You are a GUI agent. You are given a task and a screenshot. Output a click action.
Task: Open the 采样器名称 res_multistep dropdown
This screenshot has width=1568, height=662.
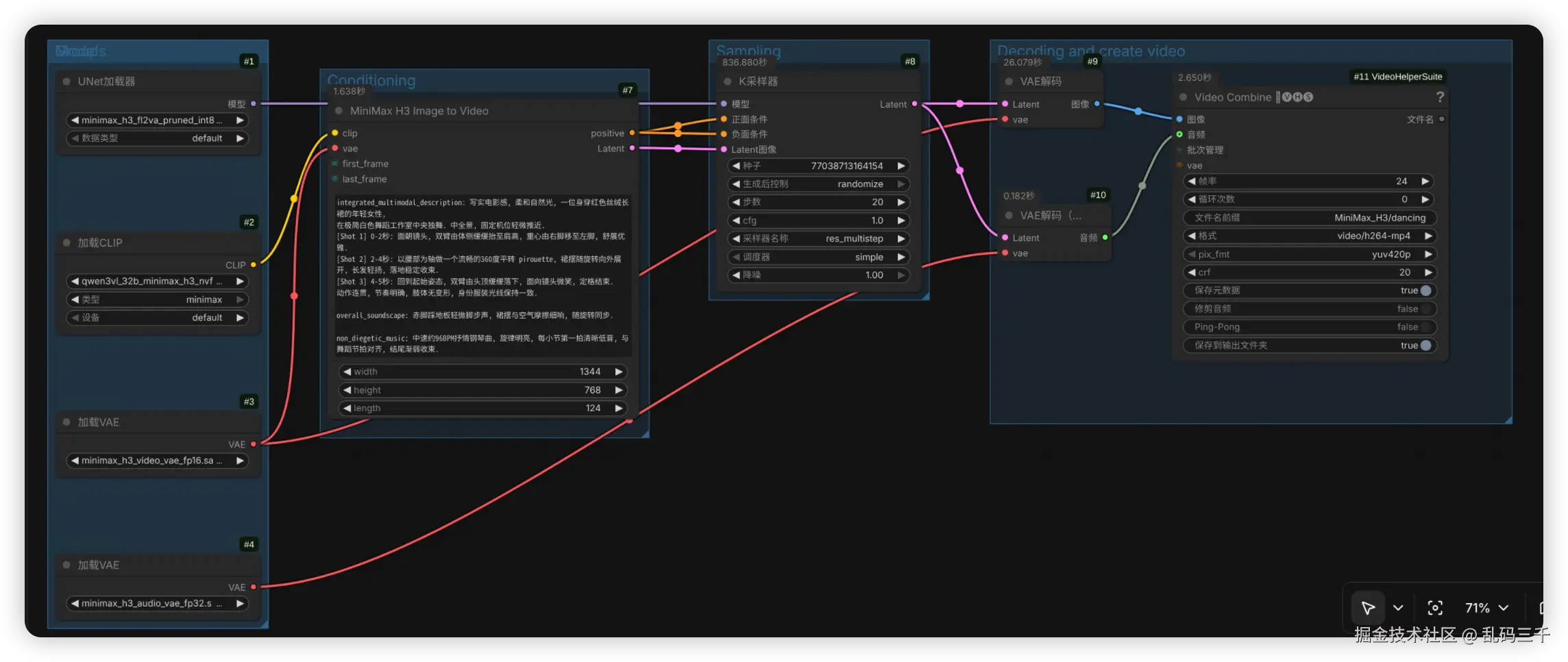[820, 238]
